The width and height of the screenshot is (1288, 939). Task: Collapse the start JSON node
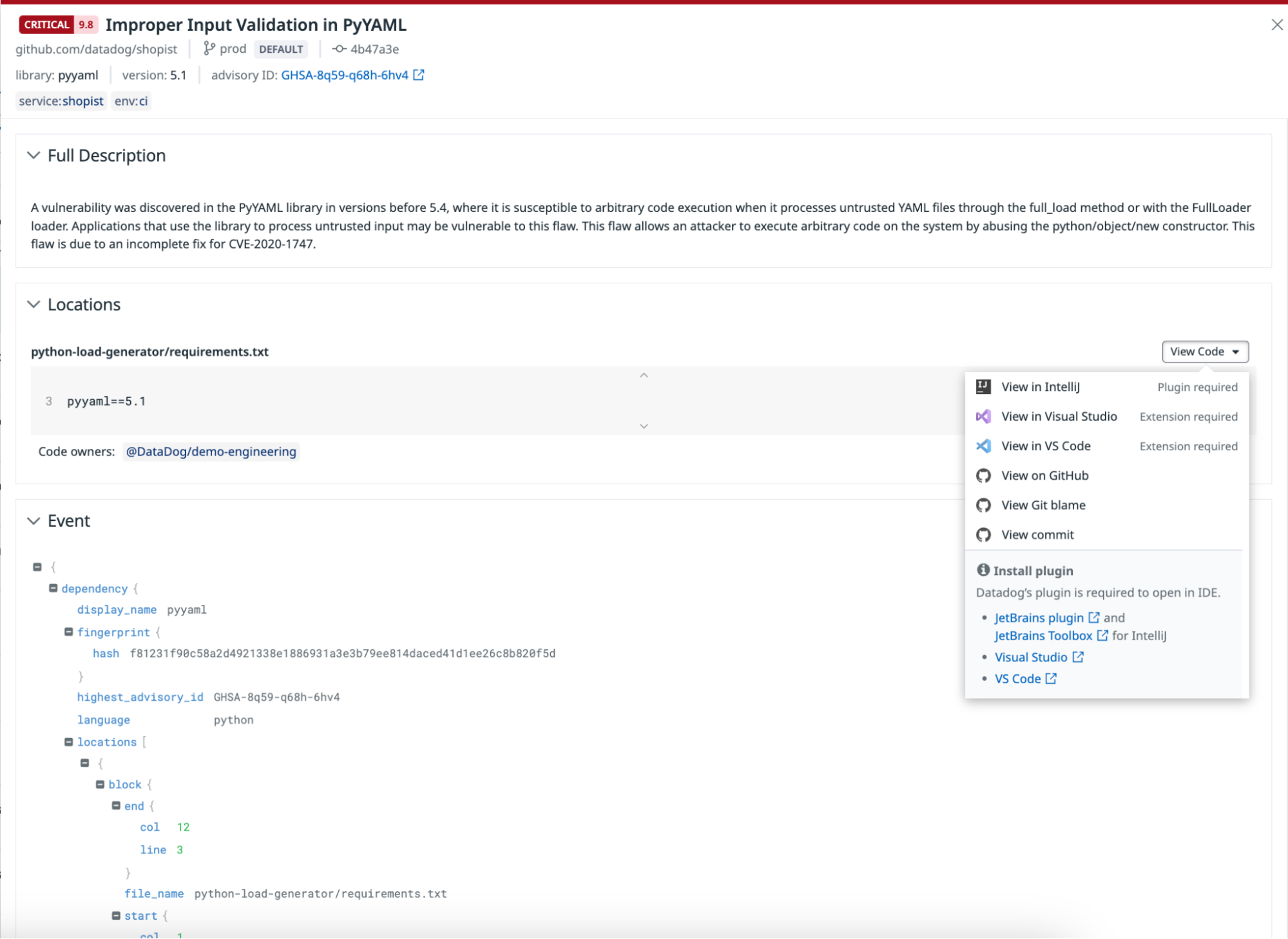(116, 916)
